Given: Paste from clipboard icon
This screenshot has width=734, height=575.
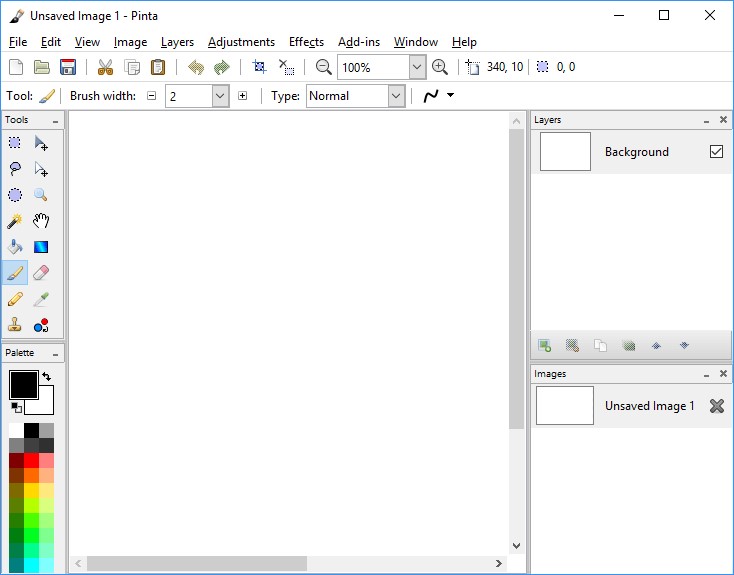Looking at the screenshot, I should coord(158,67).
